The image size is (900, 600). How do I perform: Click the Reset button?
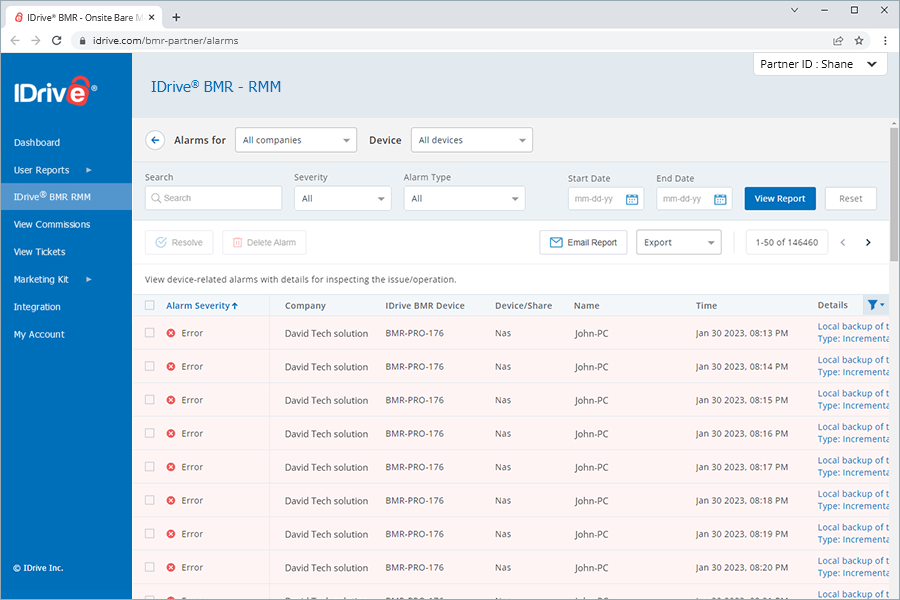click(851, 199)
